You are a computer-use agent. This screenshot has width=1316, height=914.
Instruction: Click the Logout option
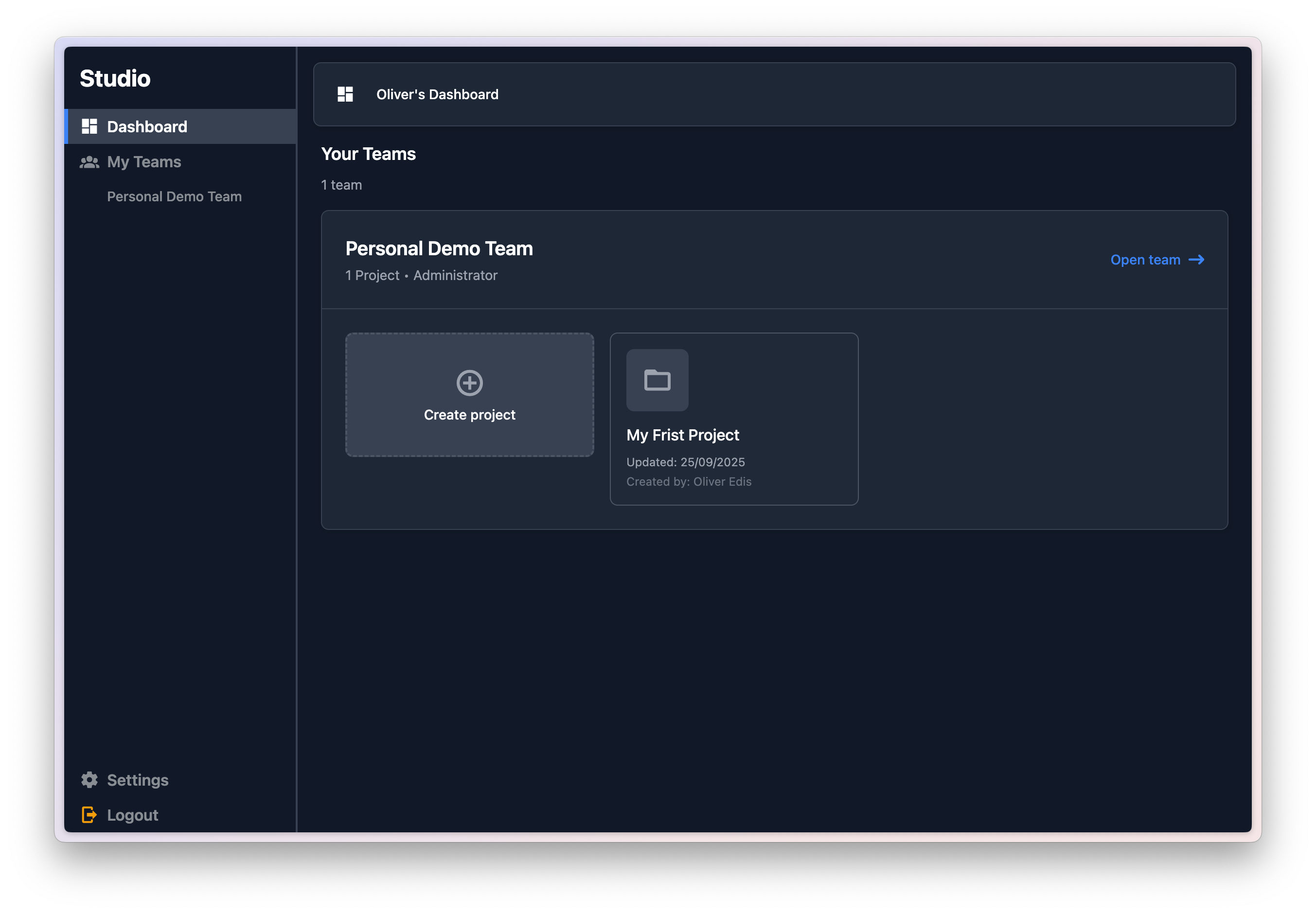pyautogui.click(x=132, y=815)
